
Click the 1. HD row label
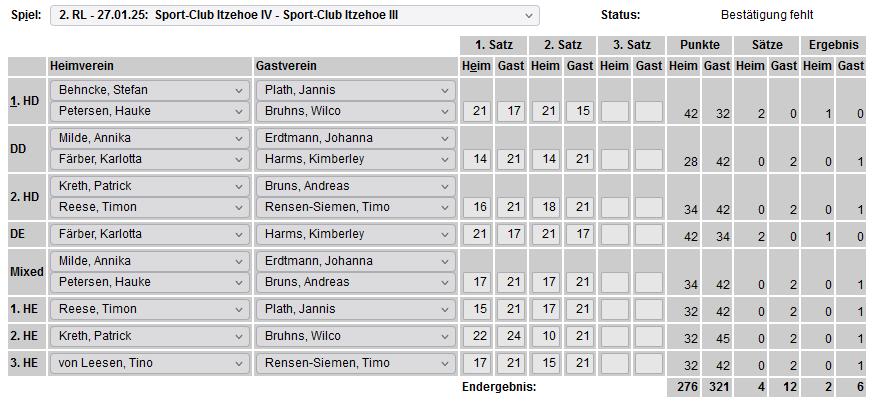[x=26, y=101]
